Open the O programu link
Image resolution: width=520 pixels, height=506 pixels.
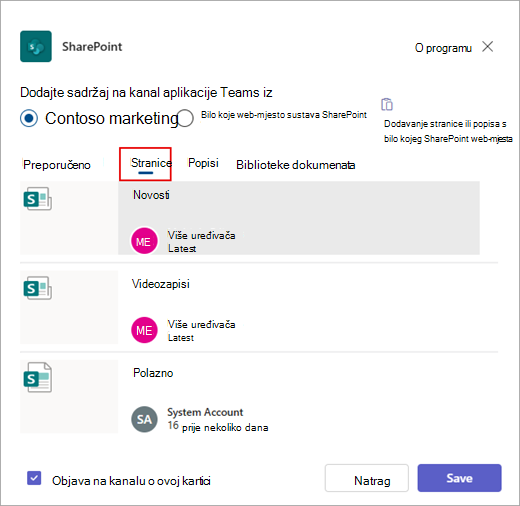(443, 48)
